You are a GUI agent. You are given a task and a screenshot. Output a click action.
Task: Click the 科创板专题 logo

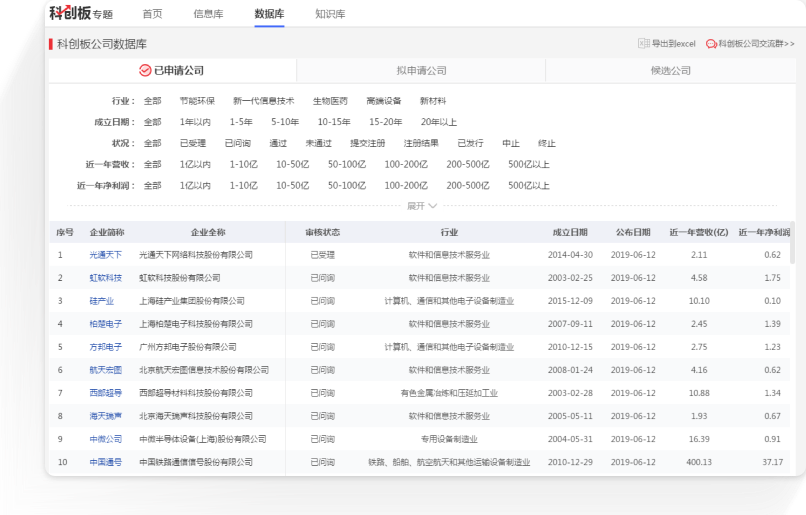pos(81,13)
